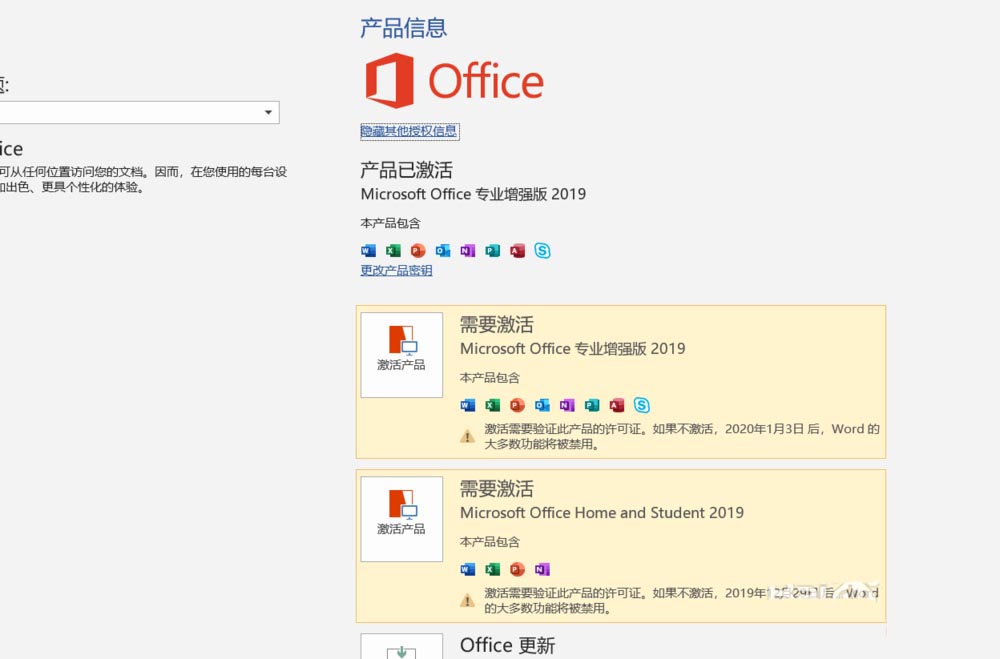Click PowerPoint icon under the activated product

pyautogui.click(x=418, y=251)
